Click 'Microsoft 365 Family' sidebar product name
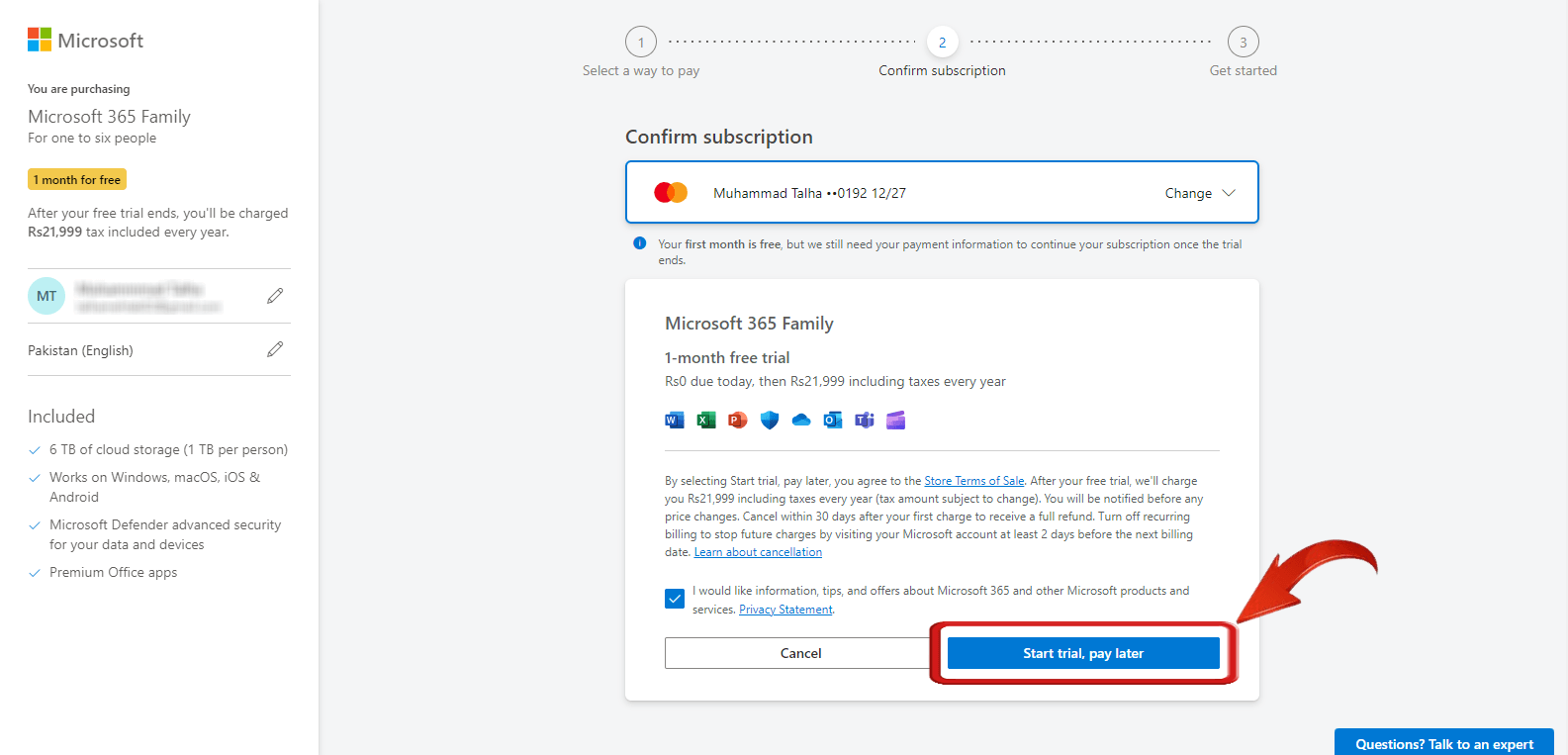 [109, 117]
